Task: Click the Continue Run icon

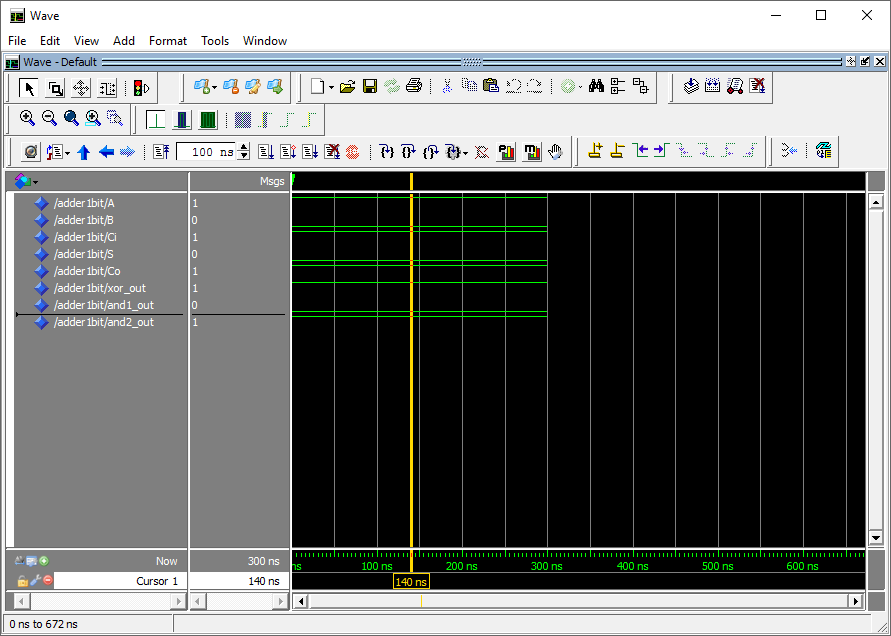Action: coord(288,152)
